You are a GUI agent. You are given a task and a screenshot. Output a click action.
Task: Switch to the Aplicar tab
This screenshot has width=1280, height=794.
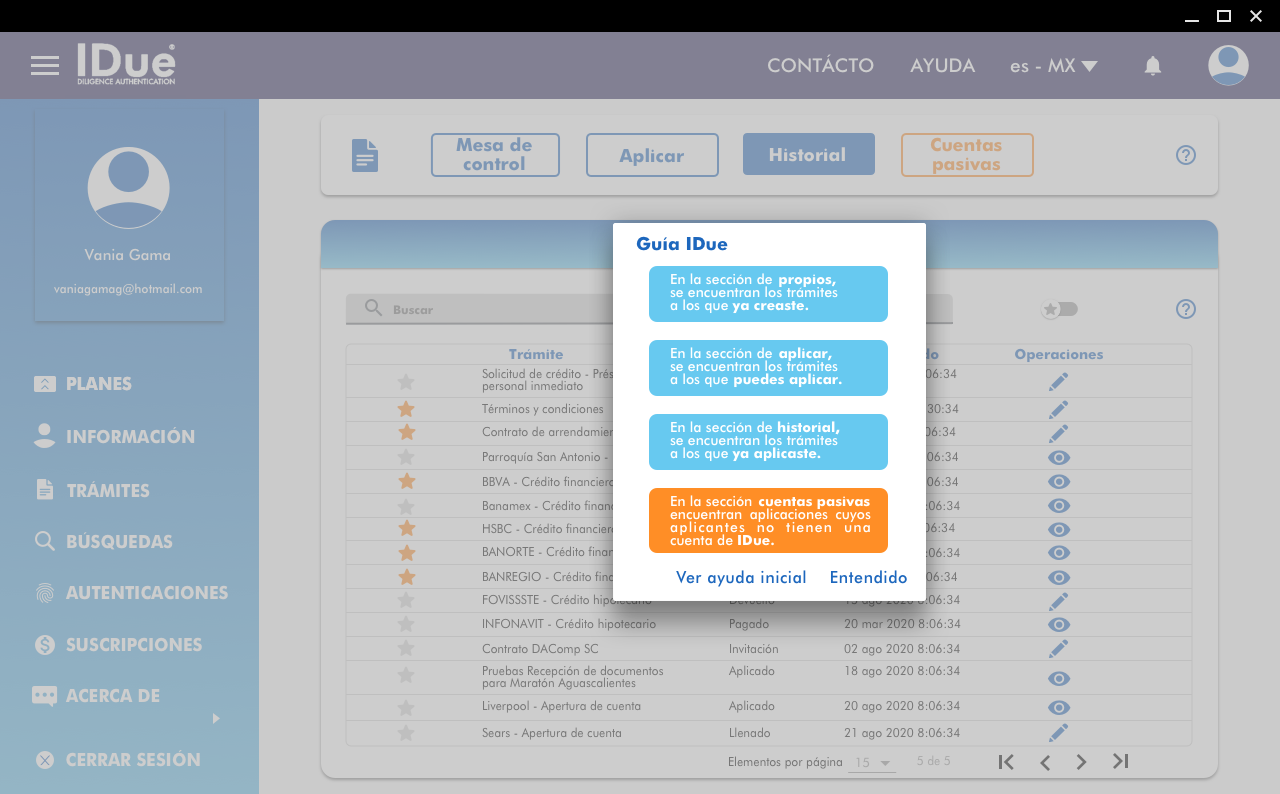(652, 155)
